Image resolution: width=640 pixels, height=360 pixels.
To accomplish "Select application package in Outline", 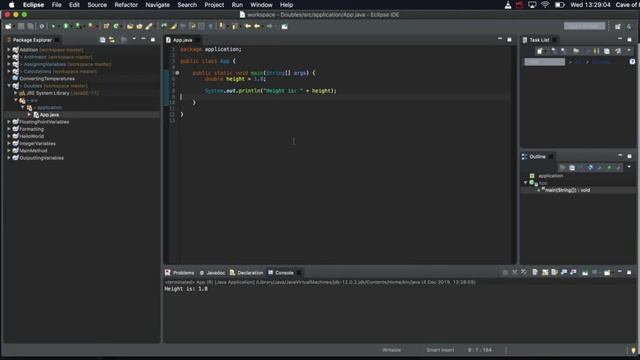I will point(550,176).
